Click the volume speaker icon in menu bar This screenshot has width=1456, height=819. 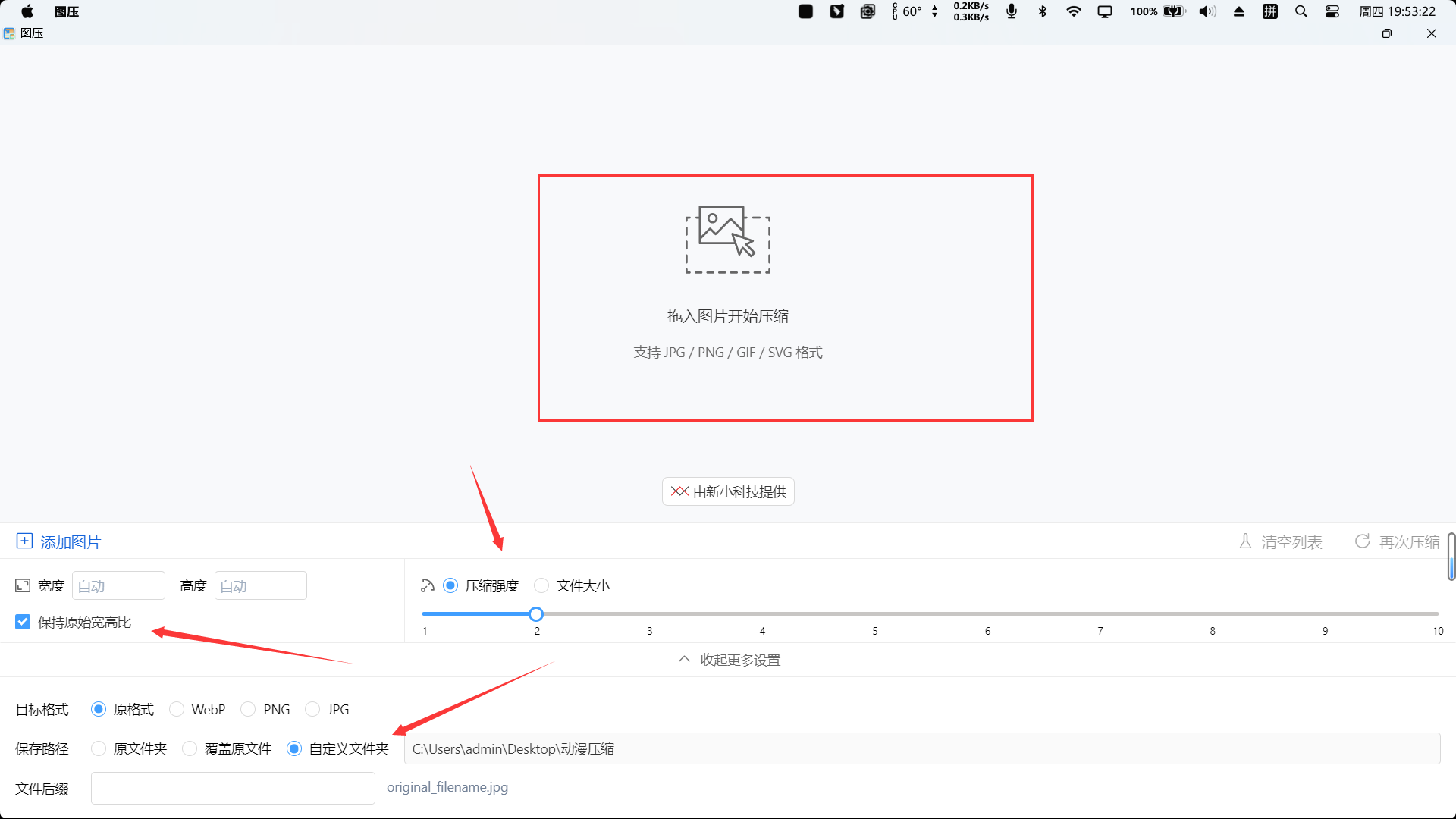1207,11
